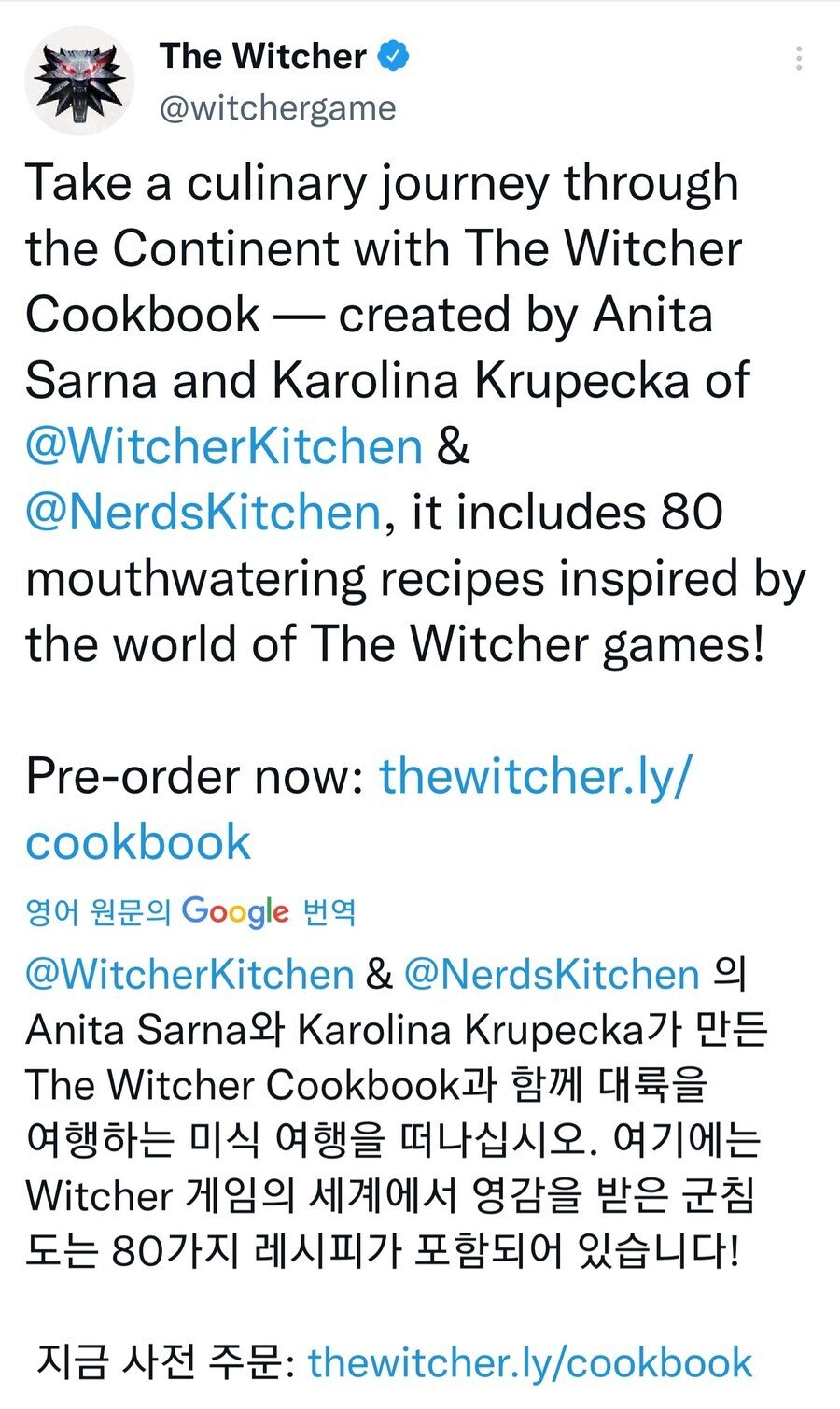Click the "Pre-order now:" text
The height and width of the screenshot is (1409, 840).
point(194,776)
